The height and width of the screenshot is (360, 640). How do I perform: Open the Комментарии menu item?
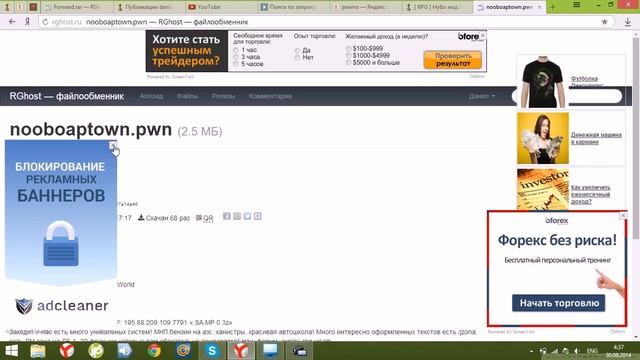[x=270, y=96]
